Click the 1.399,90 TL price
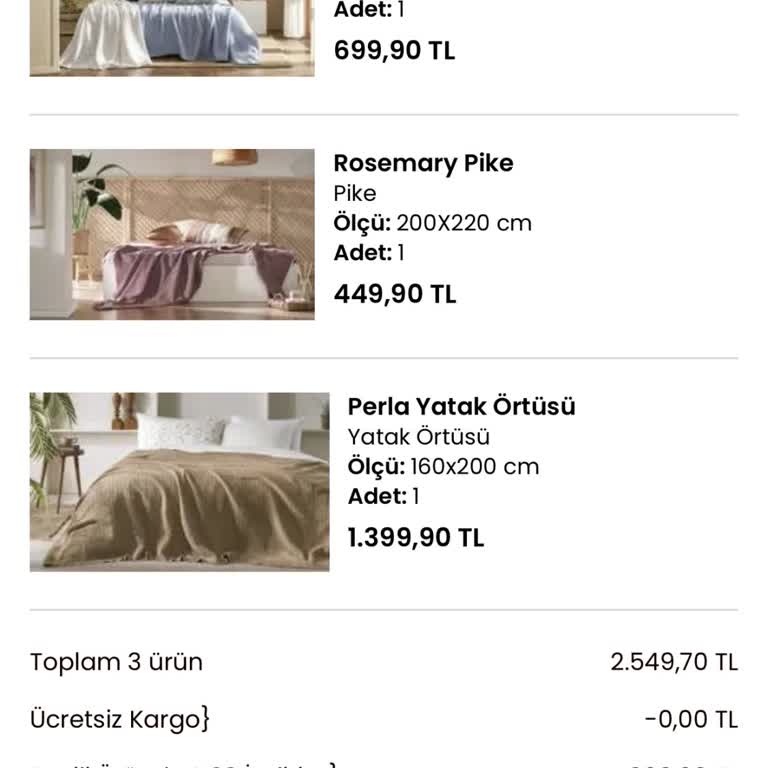Image resolution: width=768 pixels, height=768 pixels. pyautogui.click(x=415, y=538)
